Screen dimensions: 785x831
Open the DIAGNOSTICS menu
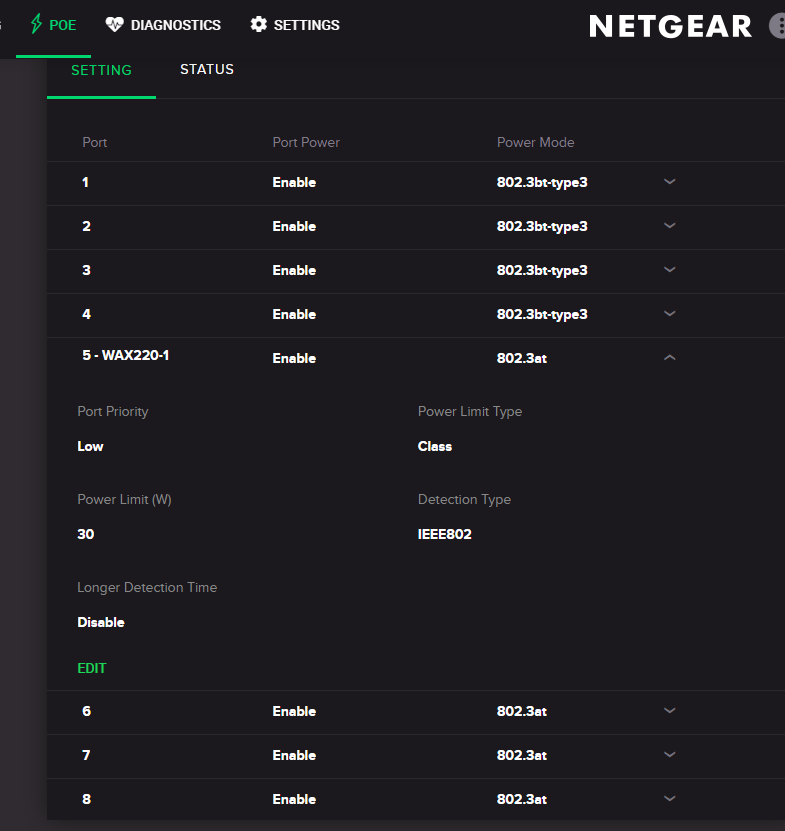(175, 25)
